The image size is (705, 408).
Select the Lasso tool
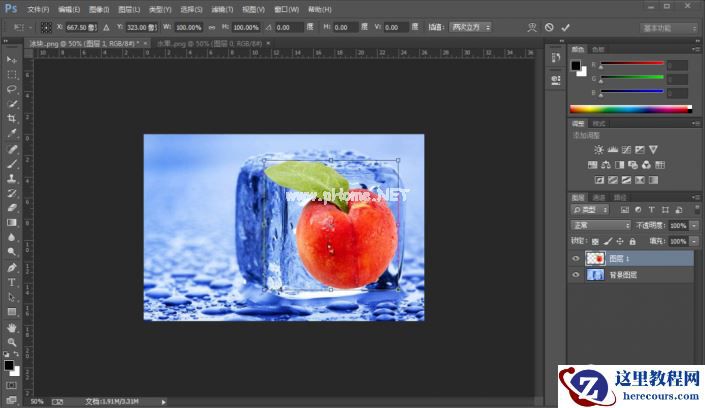(12, 89)
